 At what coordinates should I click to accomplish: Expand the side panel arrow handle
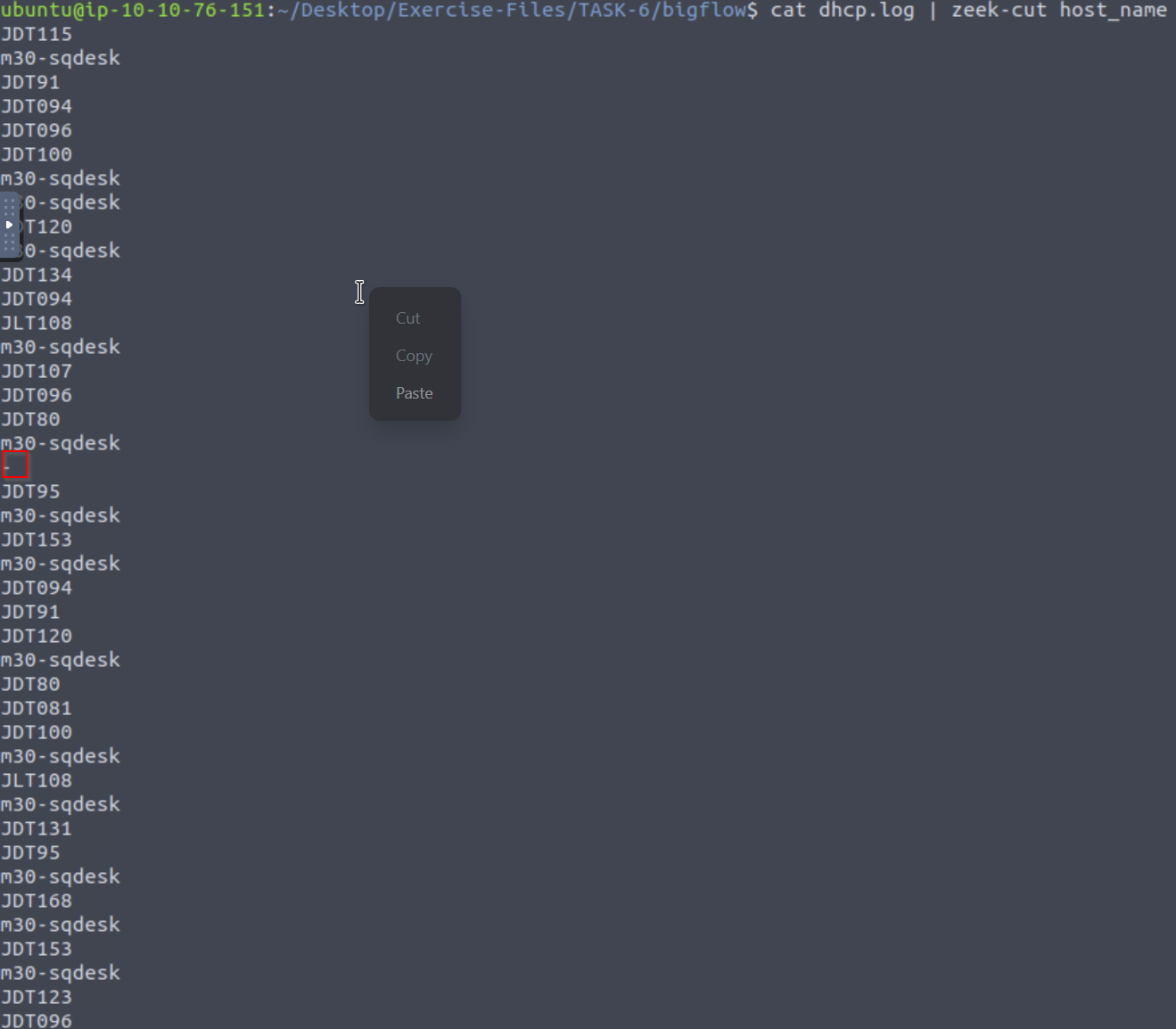(9, 225)
